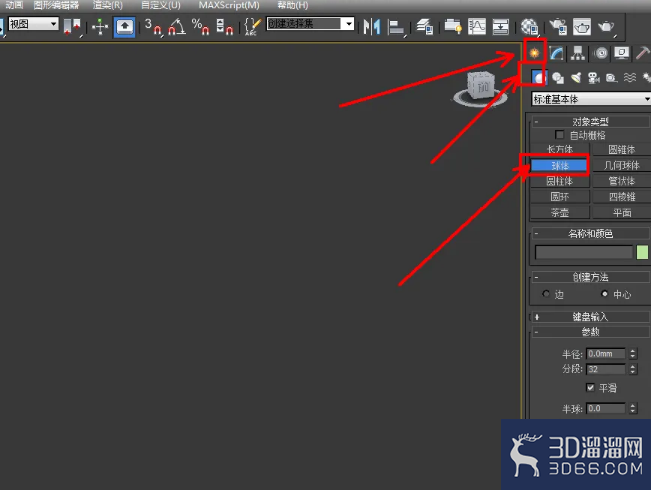The image size is (651, 490).
Task: Open the Display command panel tab
Action: coord(622,53)
